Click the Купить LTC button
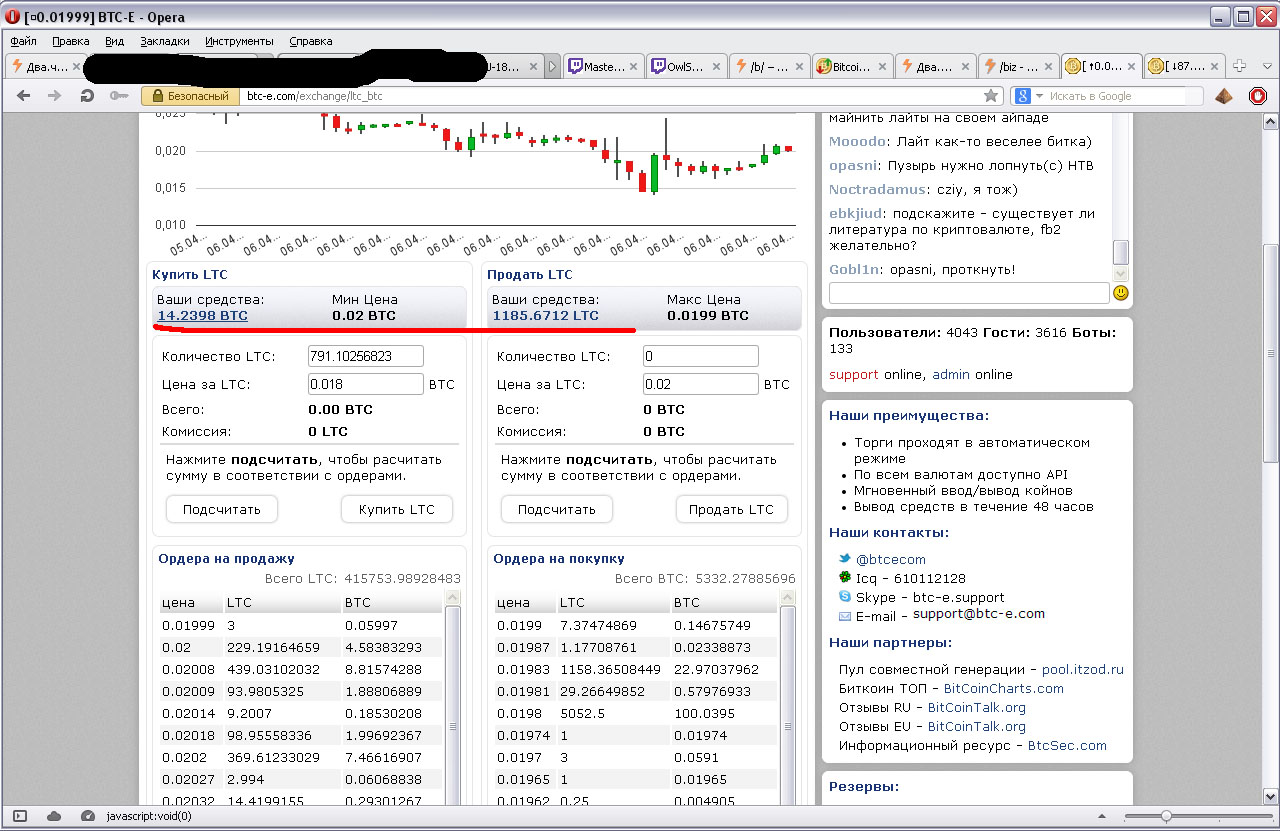 (x=396, y=509)
